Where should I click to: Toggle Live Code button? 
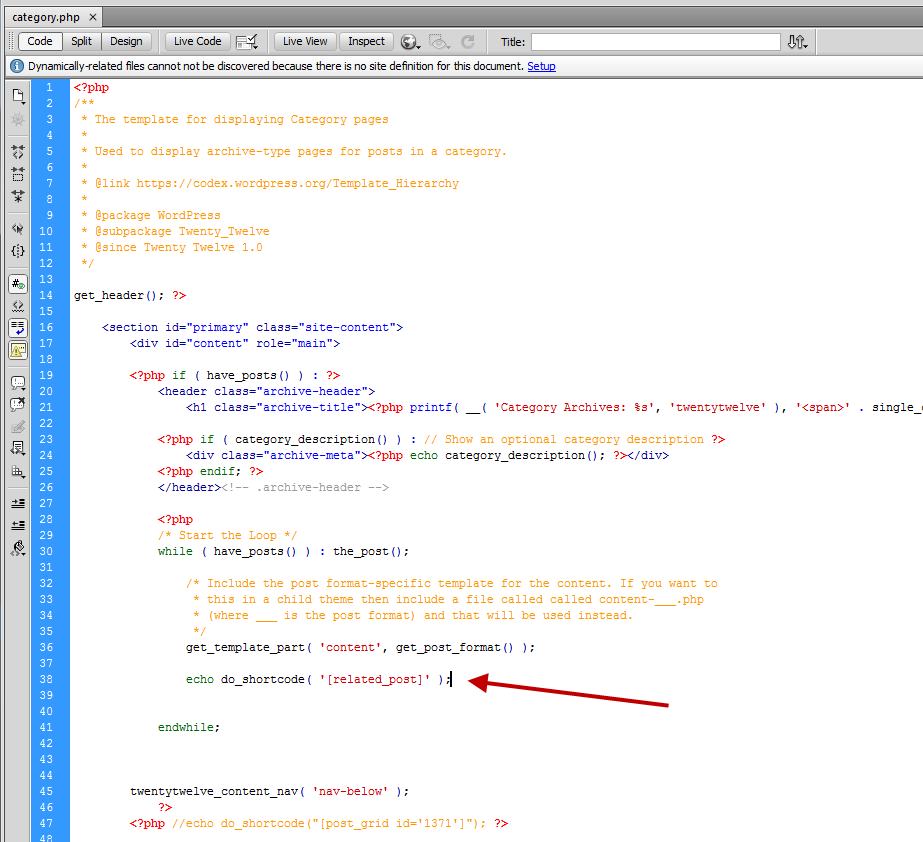198,41
